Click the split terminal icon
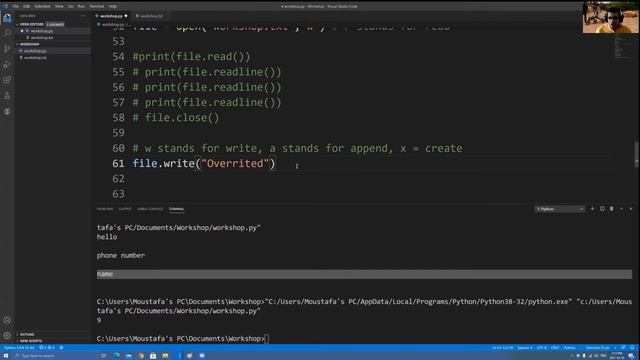This screenshot has height=360, width=640. [x=602, y=209]
